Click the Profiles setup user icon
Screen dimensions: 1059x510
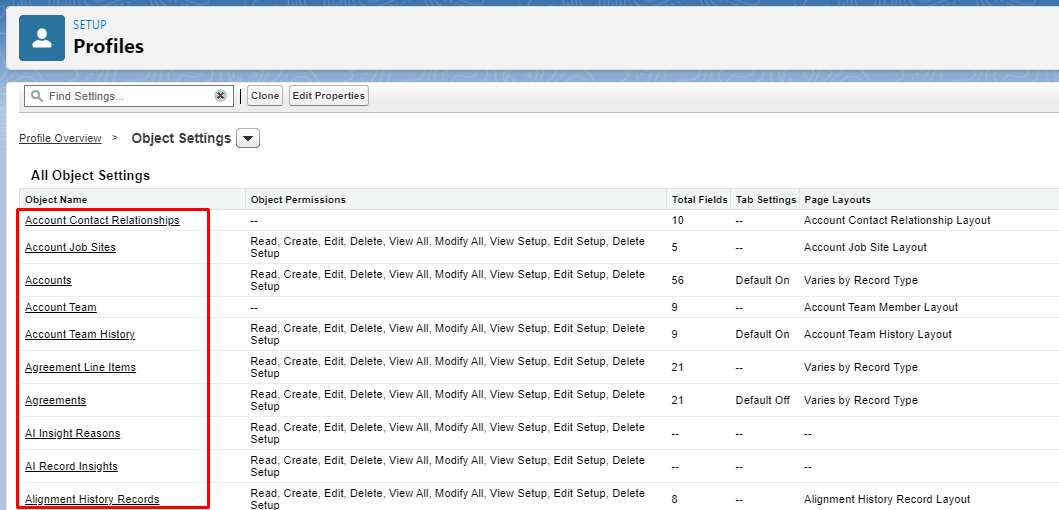42,38
